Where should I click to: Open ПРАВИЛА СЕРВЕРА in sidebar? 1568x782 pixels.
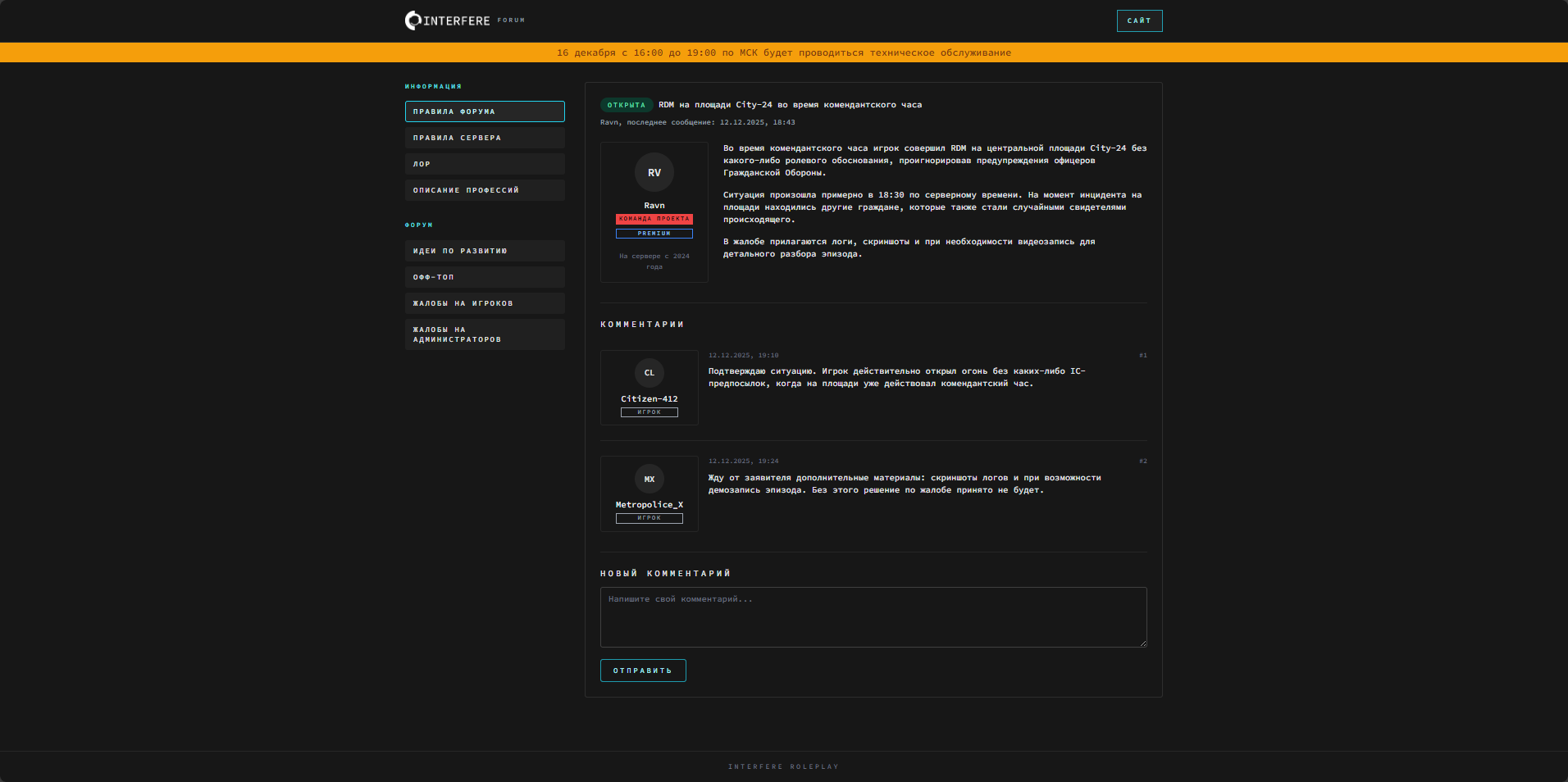point(485,138)
